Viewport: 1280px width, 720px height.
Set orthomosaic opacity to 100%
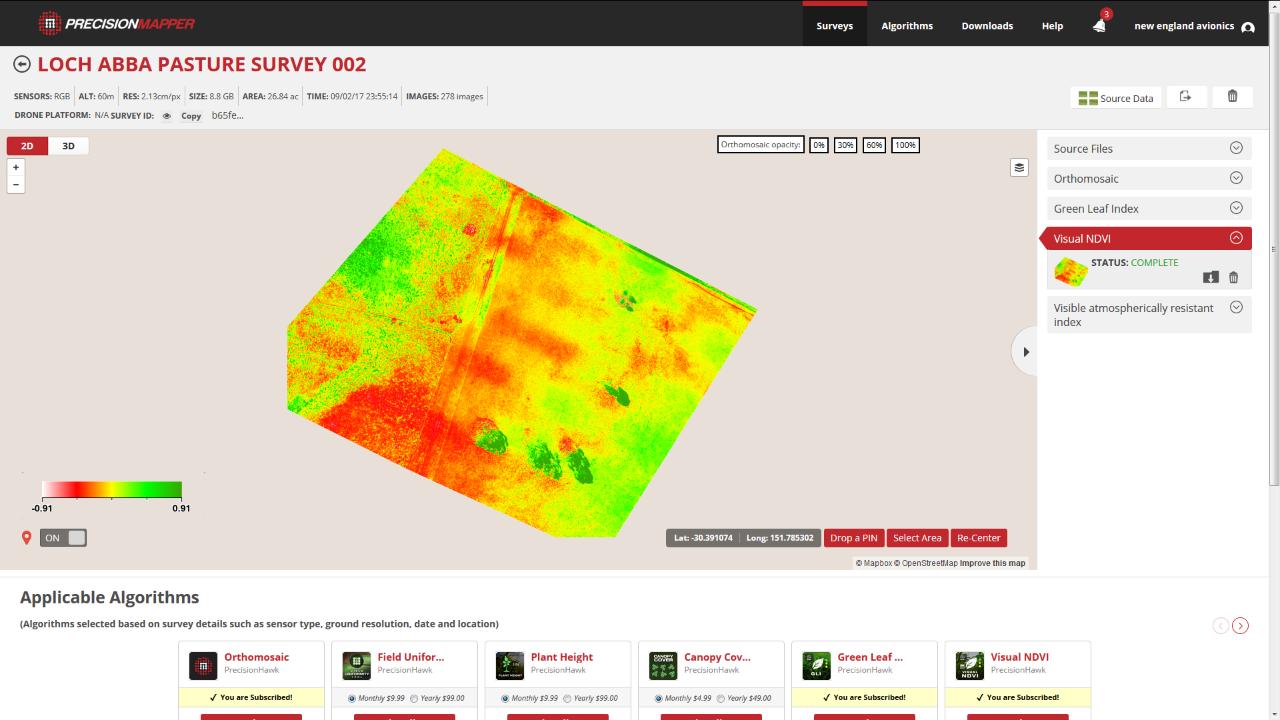pos(905,145)
